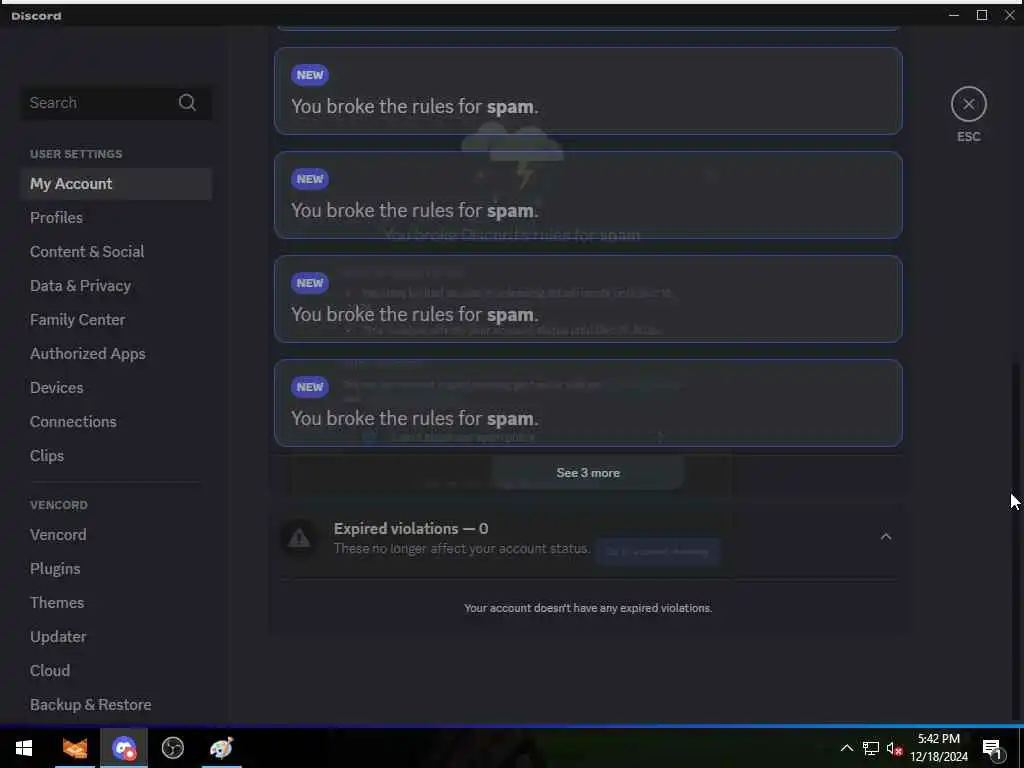Open the network status tray icon
This screenshot has height=768, width=1024.
871,748
